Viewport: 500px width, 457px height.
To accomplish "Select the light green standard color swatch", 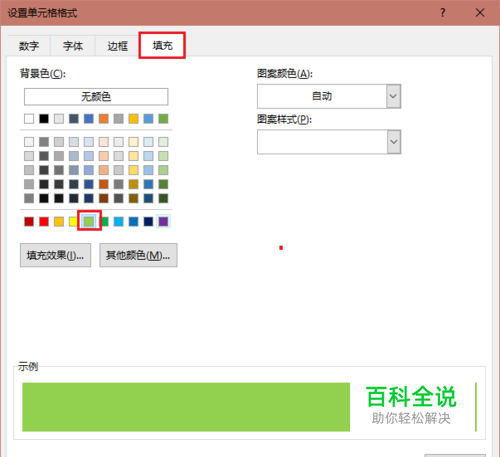I will [89, 221].
